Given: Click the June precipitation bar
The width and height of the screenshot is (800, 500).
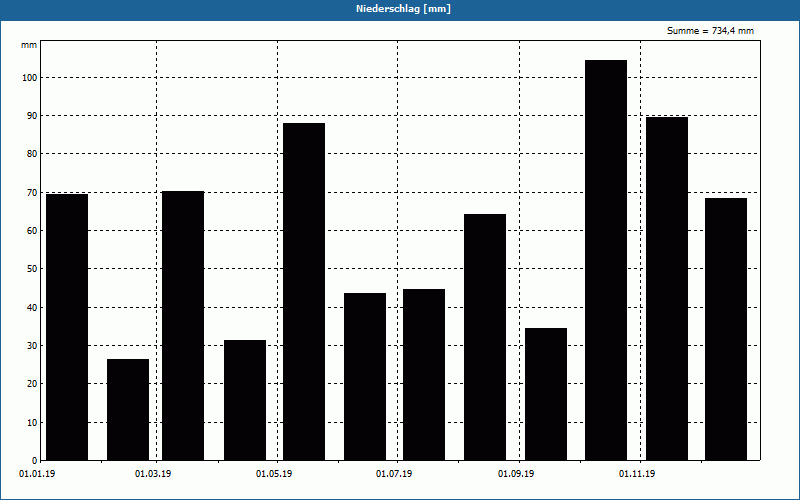Looking at the screenshot, I should 365,377.
